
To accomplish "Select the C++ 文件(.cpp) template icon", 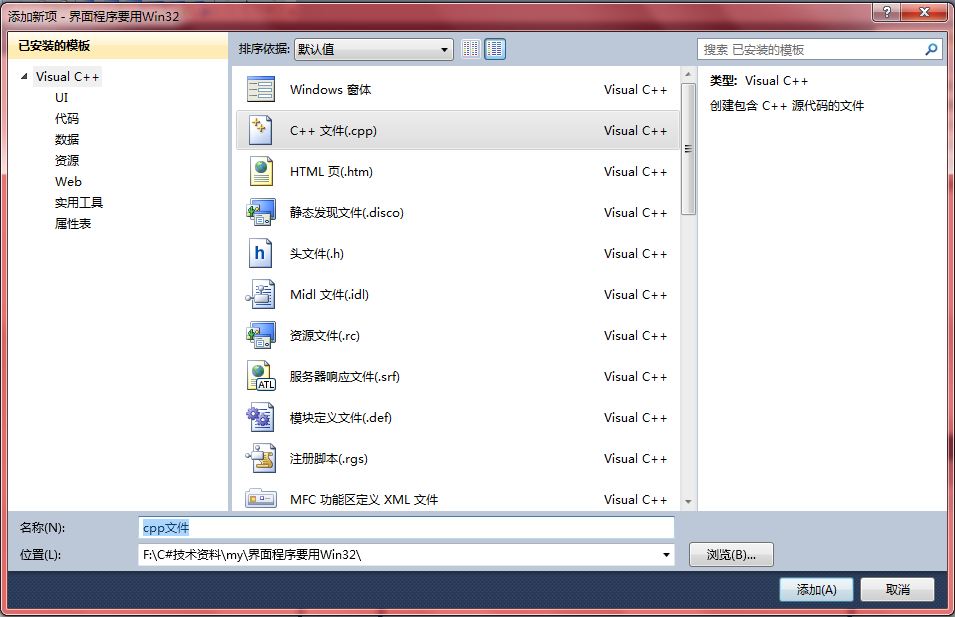I will coord(261,130).
